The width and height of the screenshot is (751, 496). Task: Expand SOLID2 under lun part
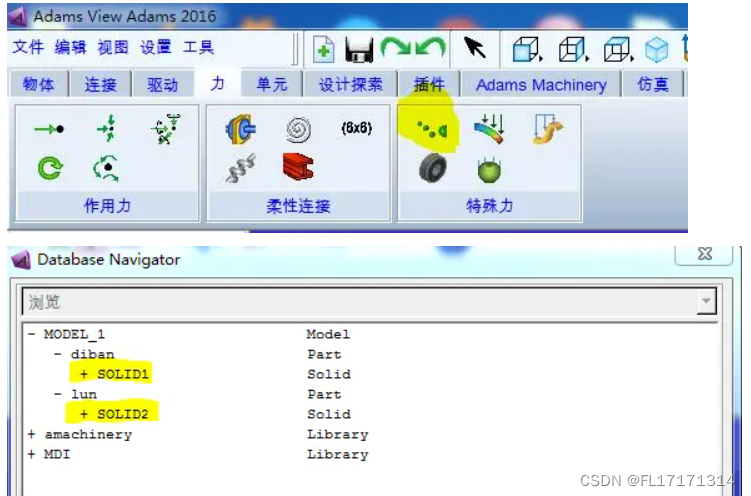[x=84, y=414]
